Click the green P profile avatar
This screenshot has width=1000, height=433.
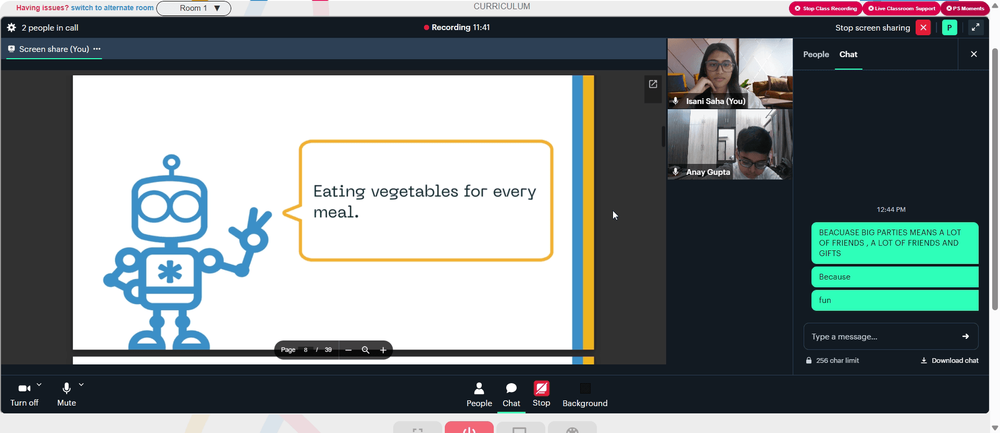pos(949,27)
